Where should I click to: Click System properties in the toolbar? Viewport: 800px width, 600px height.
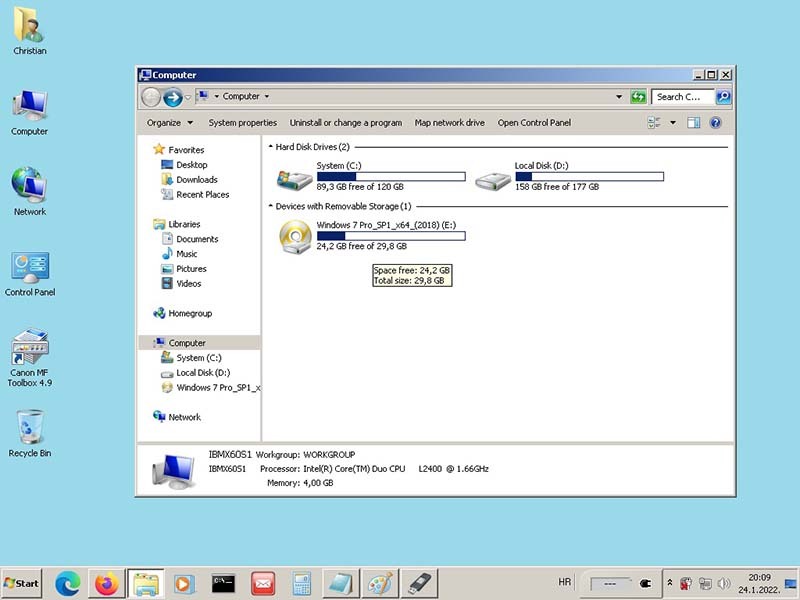click(242, 123)
